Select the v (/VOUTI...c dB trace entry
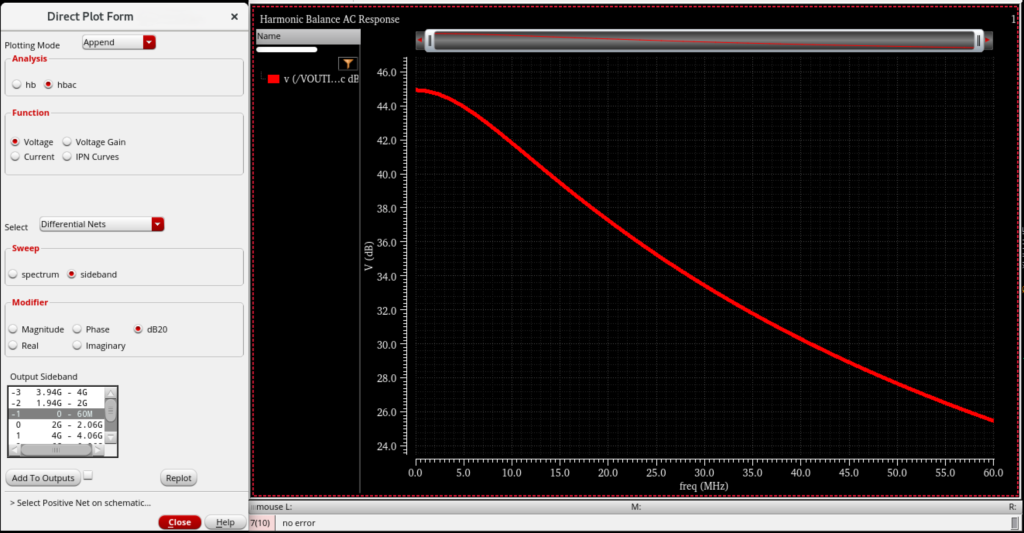Viewport: 1024px width, 533px height. click(x=321, y=79)
